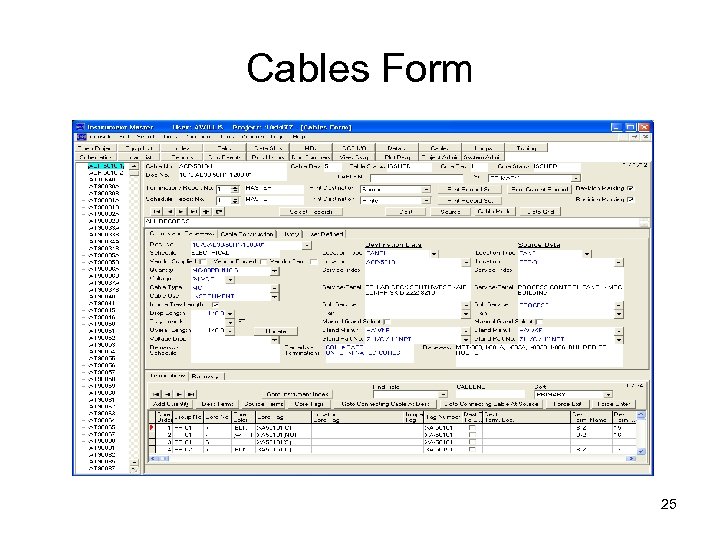Image resolution: width=720 pixels, height=540 pixels.
Task: Open the System Admin toolbar button
Action: pos(482,157)
